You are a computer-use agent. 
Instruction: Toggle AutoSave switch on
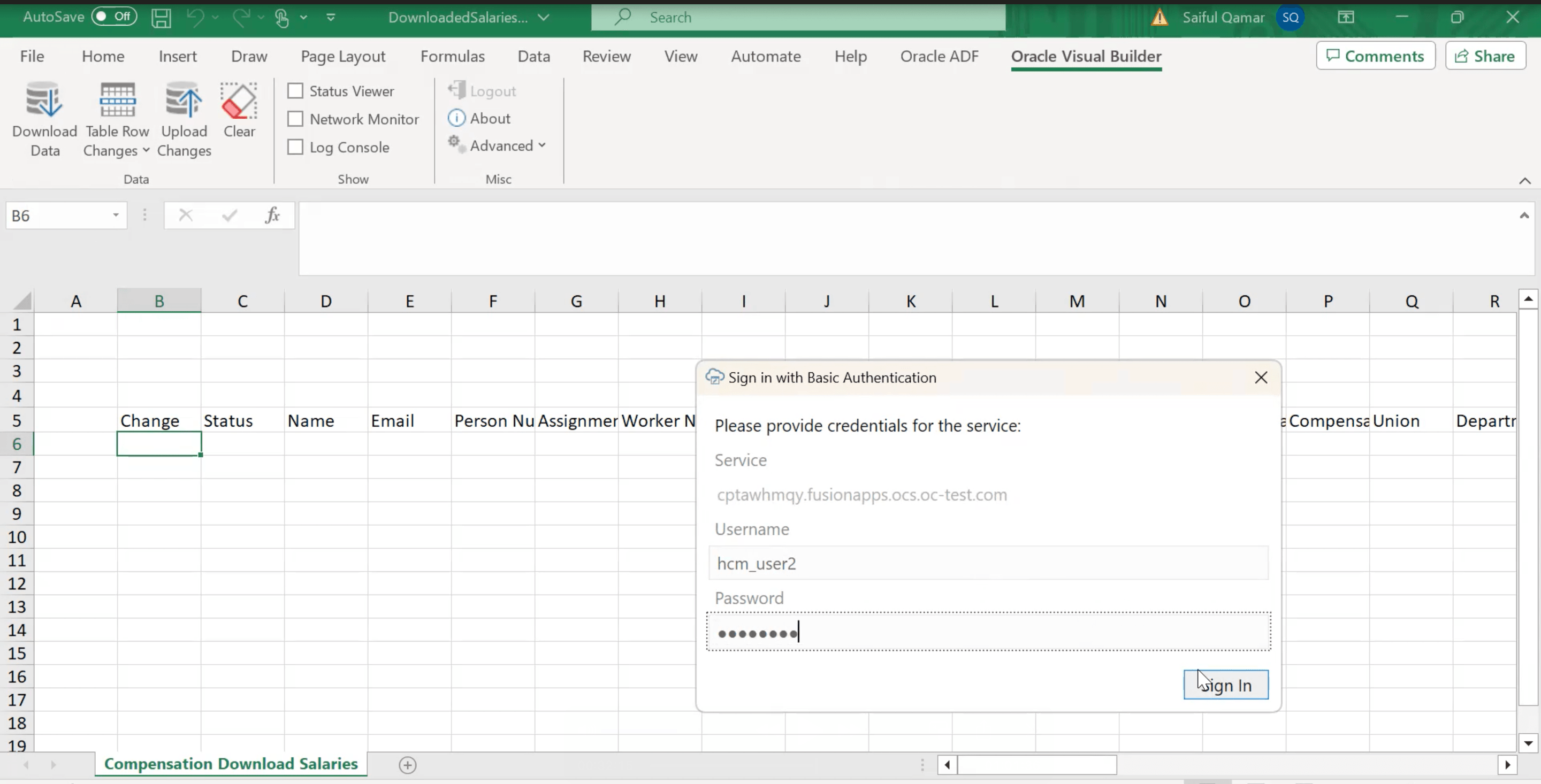pos(113,17)
